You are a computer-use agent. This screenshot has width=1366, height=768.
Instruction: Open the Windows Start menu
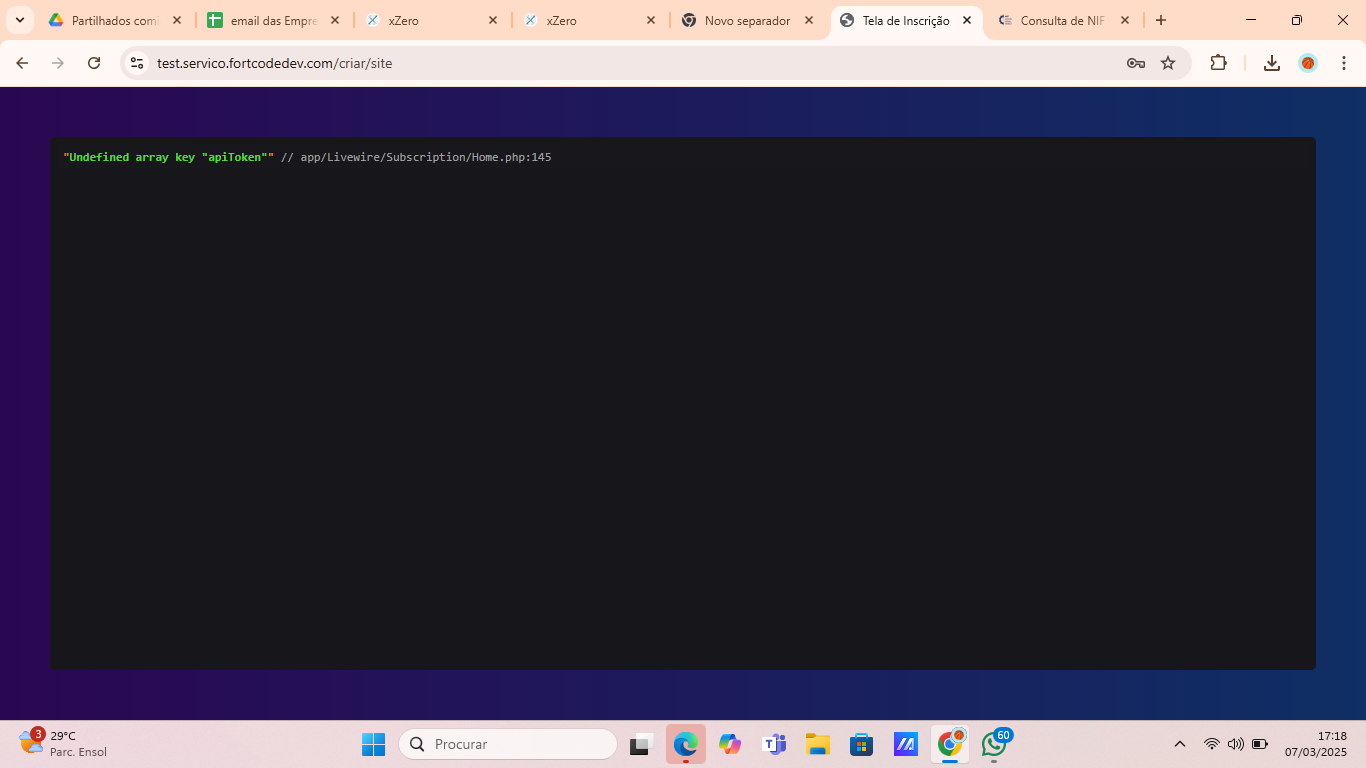(x=373, y=744)
